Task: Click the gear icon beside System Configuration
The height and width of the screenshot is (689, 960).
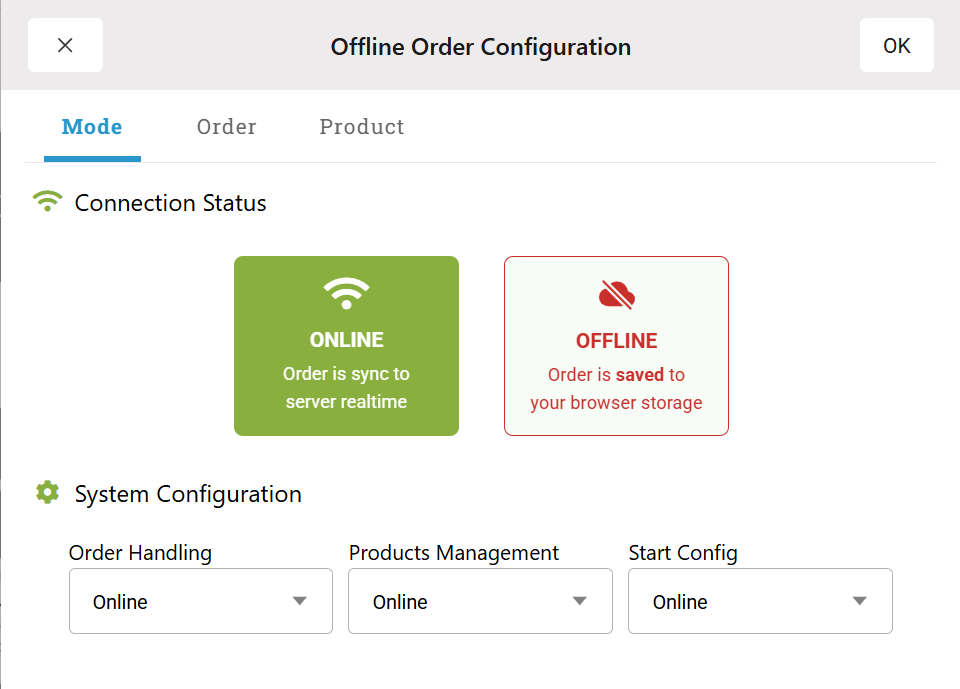Action: [47, 492]
